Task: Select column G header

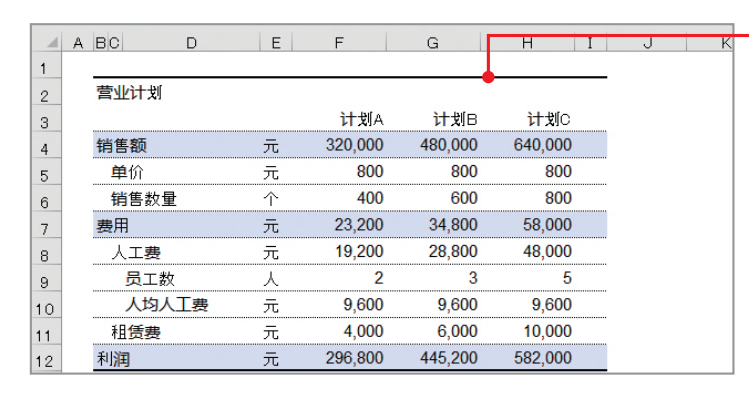Action: [x=433, y=43]
